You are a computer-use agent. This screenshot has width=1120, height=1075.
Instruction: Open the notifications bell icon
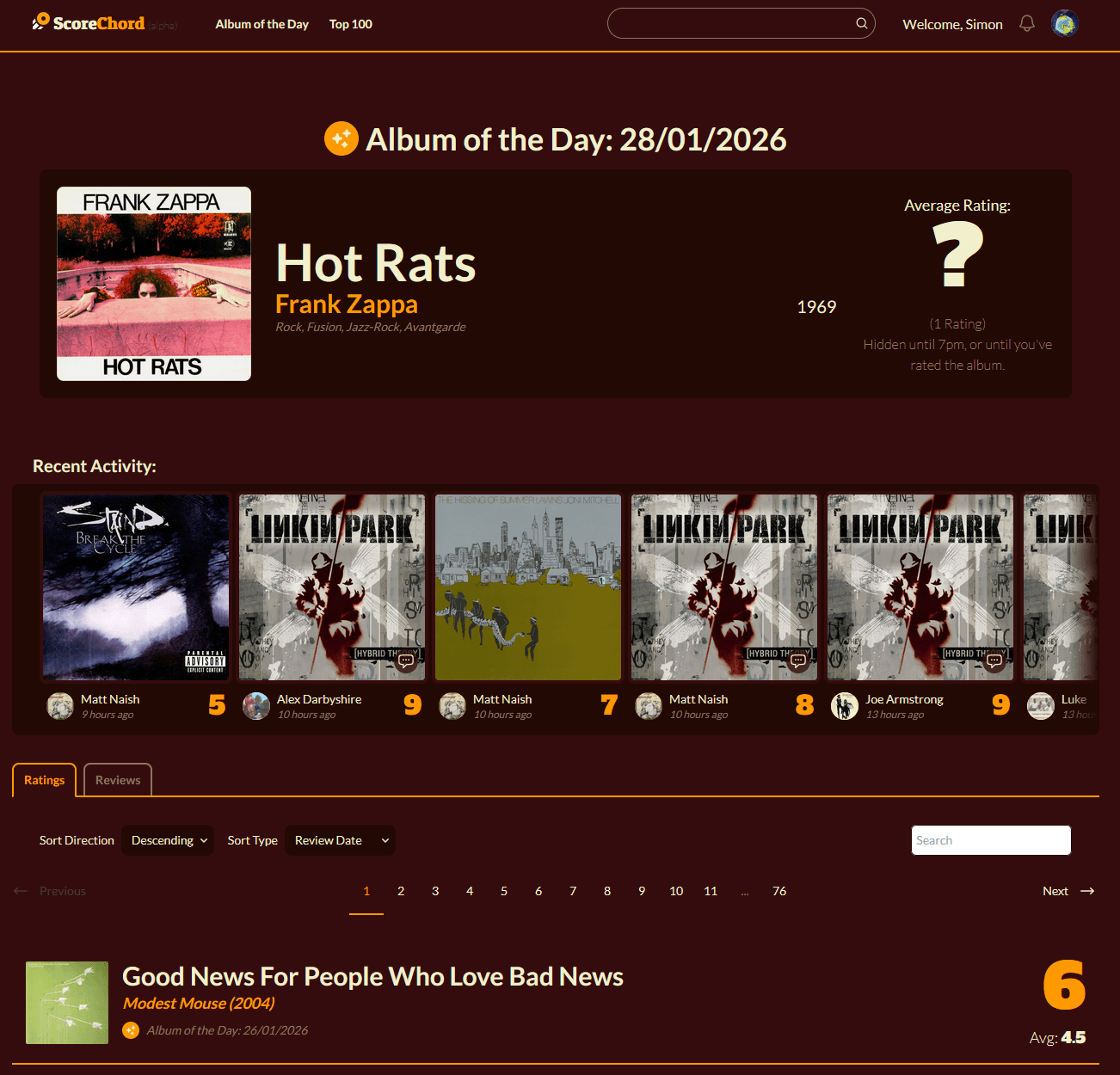[x=1026, y=24]
